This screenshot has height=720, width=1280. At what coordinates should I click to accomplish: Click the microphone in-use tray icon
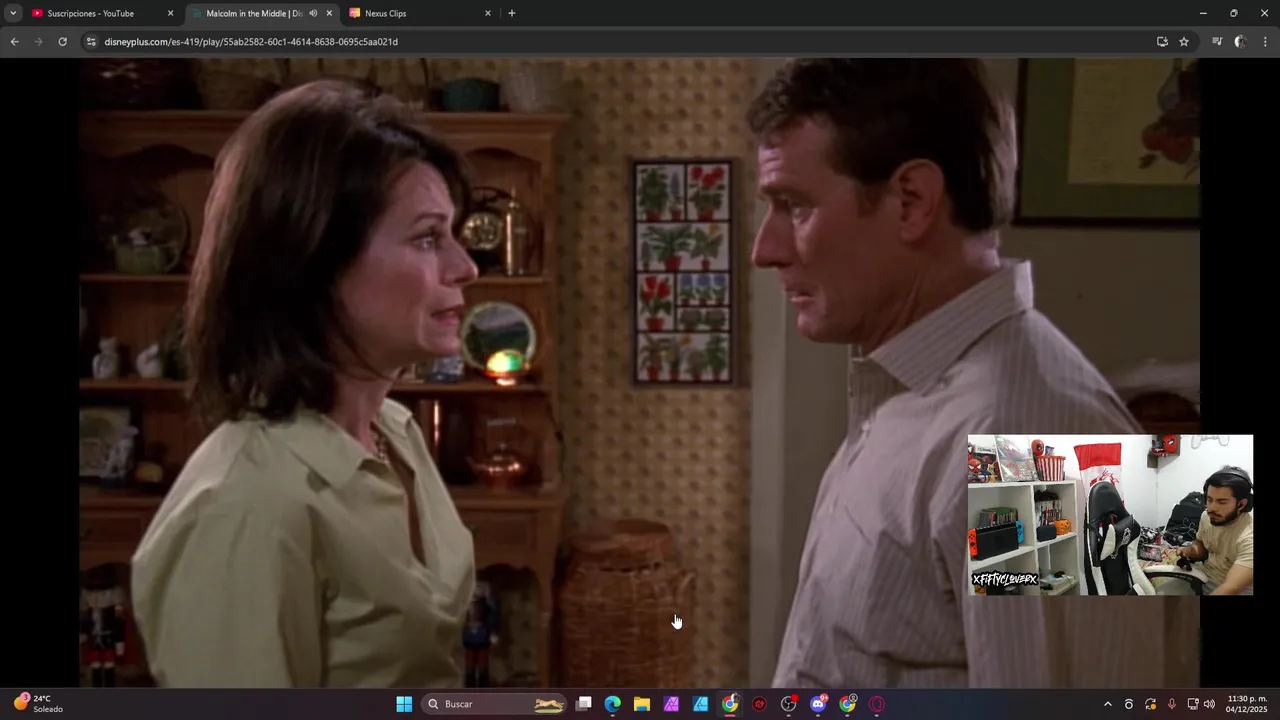1172,704
